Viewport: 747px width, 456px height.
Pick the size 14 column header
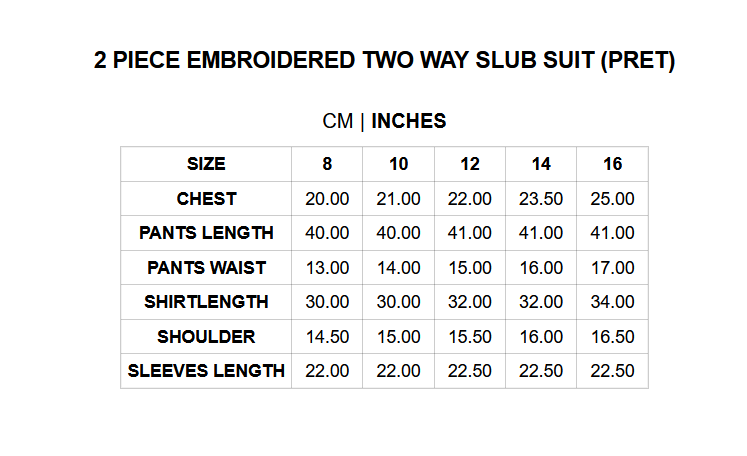[541, 164]
